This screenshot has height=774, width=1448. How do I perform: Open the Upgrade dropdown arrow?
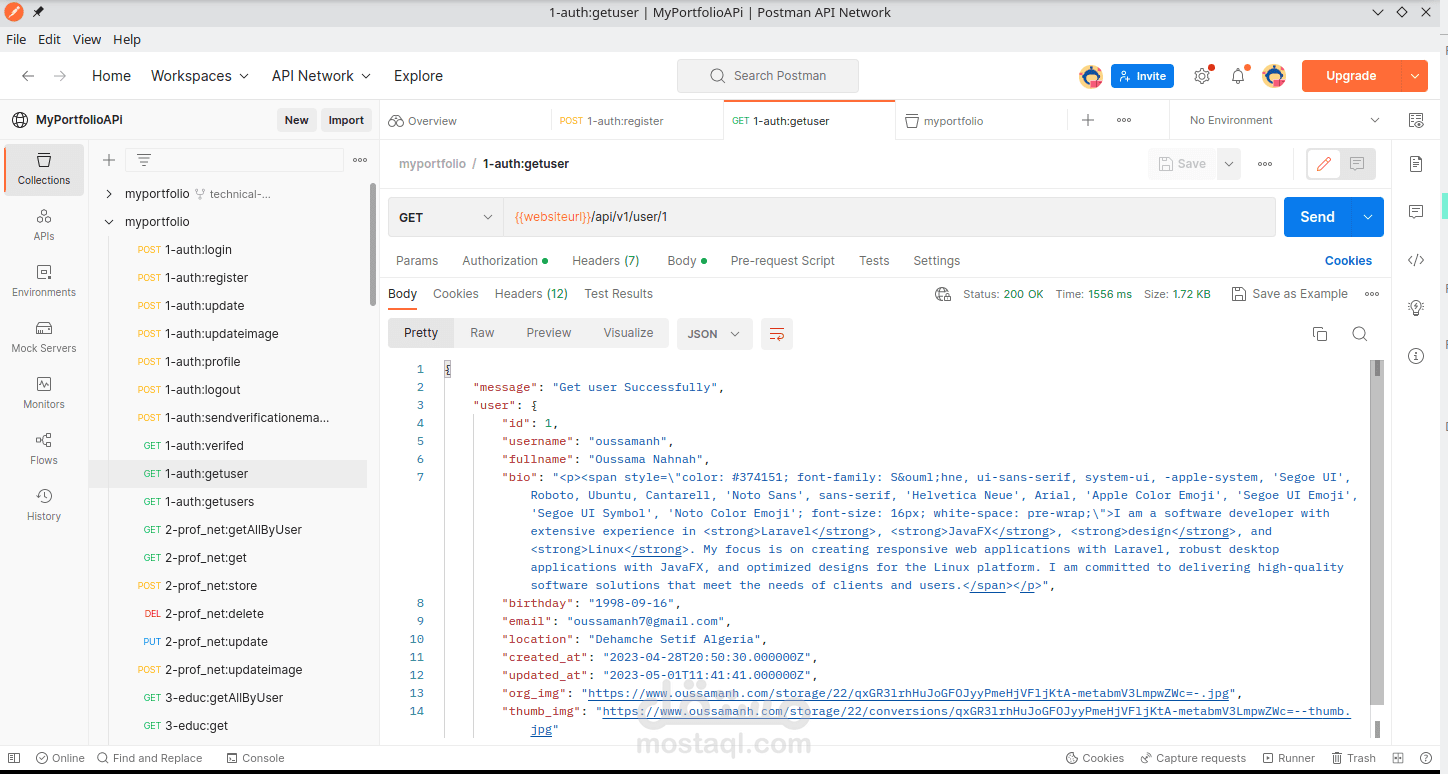[1414, 76]
